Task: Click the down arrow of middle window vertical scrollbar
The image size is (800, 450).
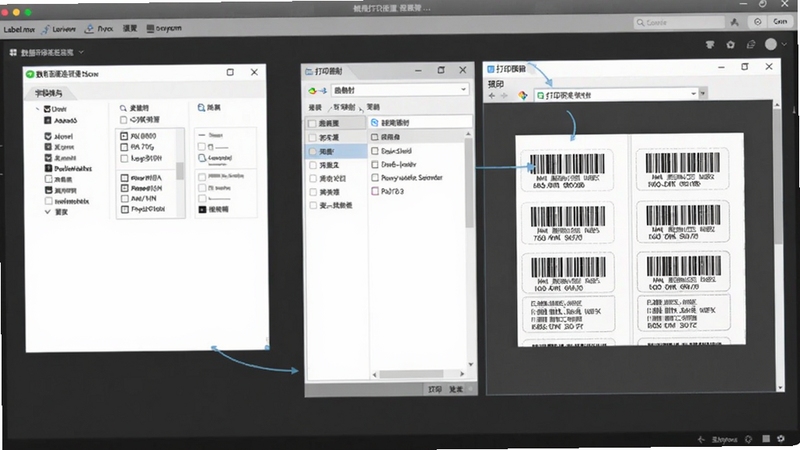Action: click(x=470, y=364)
